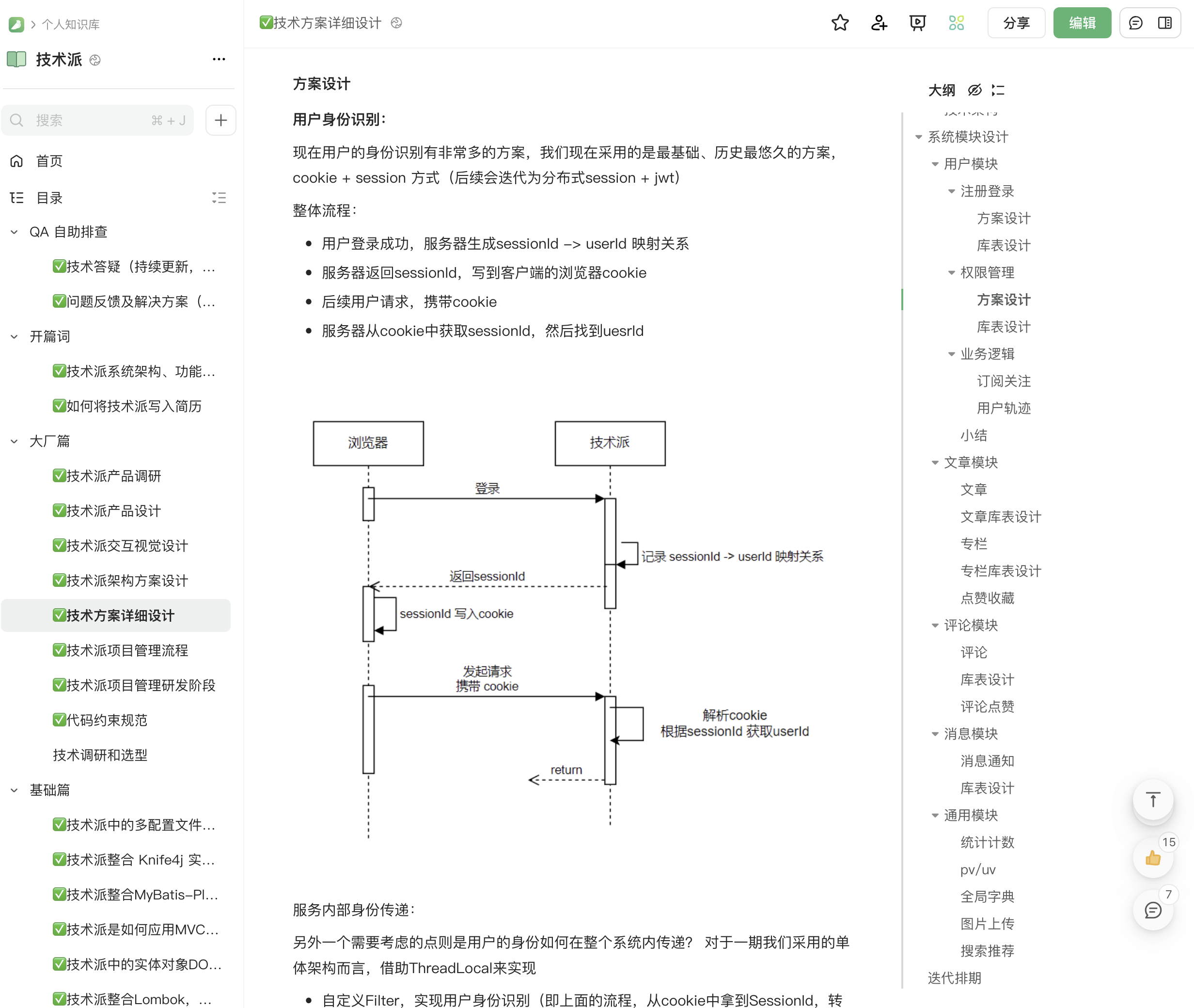Collapse the 大厂篇 section in sidebar
Viewport: 1194px width, 1008px height.
tap(14, 441)
